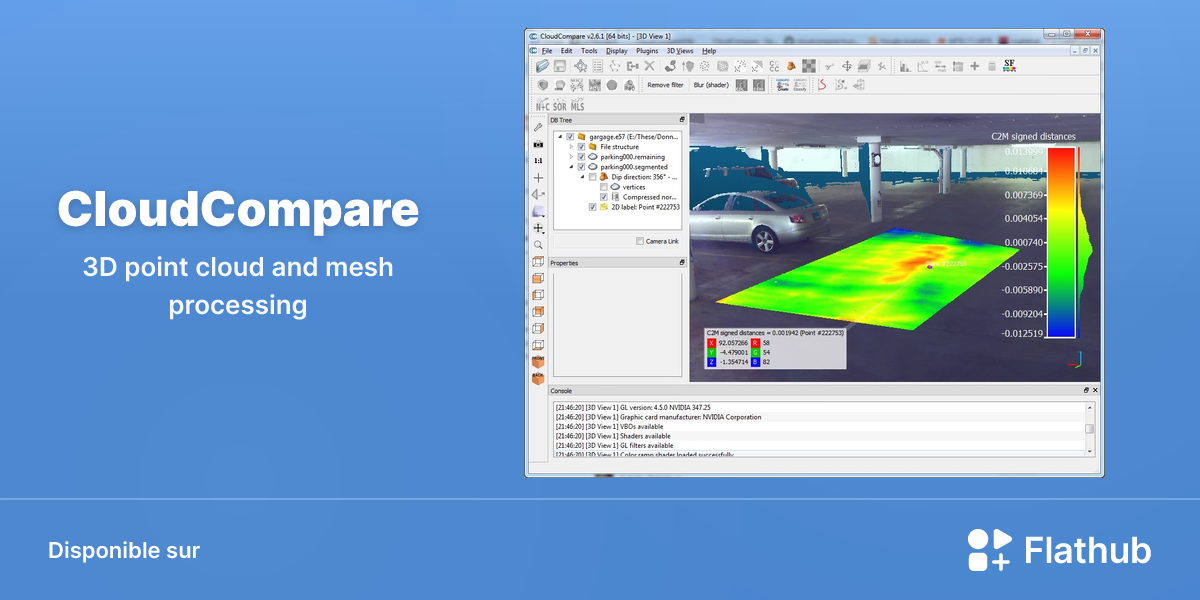Click the 1:1 zoom icon in left toolbar
Screen dimensions: 1200x600
click(538, 160)
